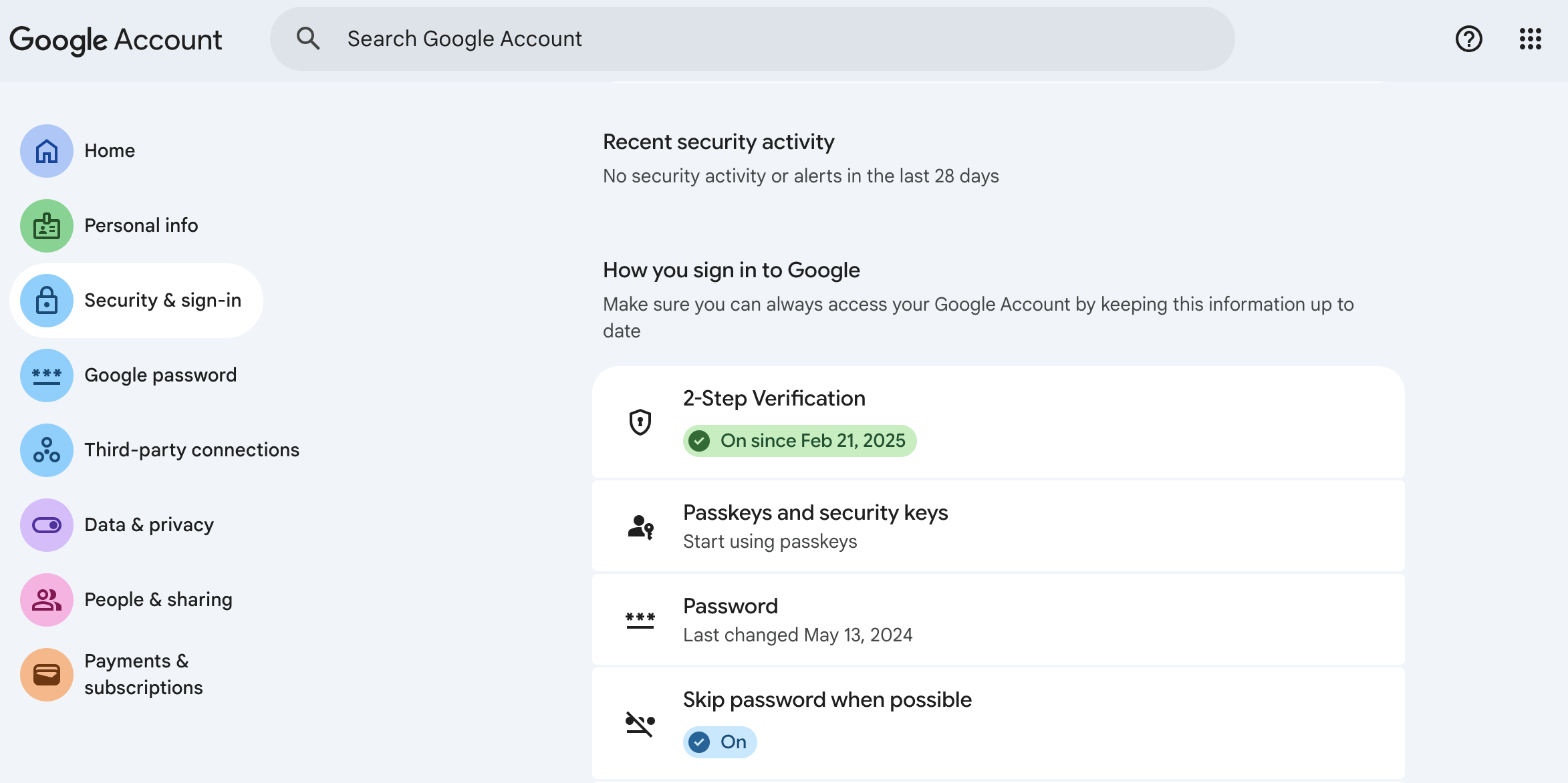1568x783 pixels.
Task: Open Third-party connections icon
Action: coord(46,450)
